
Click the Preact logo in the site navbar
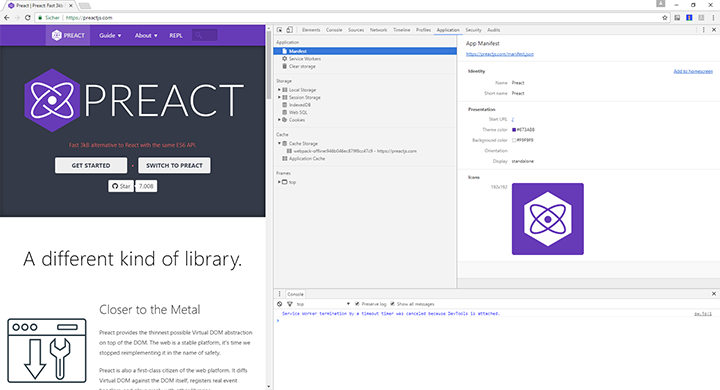pyautogui.click(x=68, y=35)
